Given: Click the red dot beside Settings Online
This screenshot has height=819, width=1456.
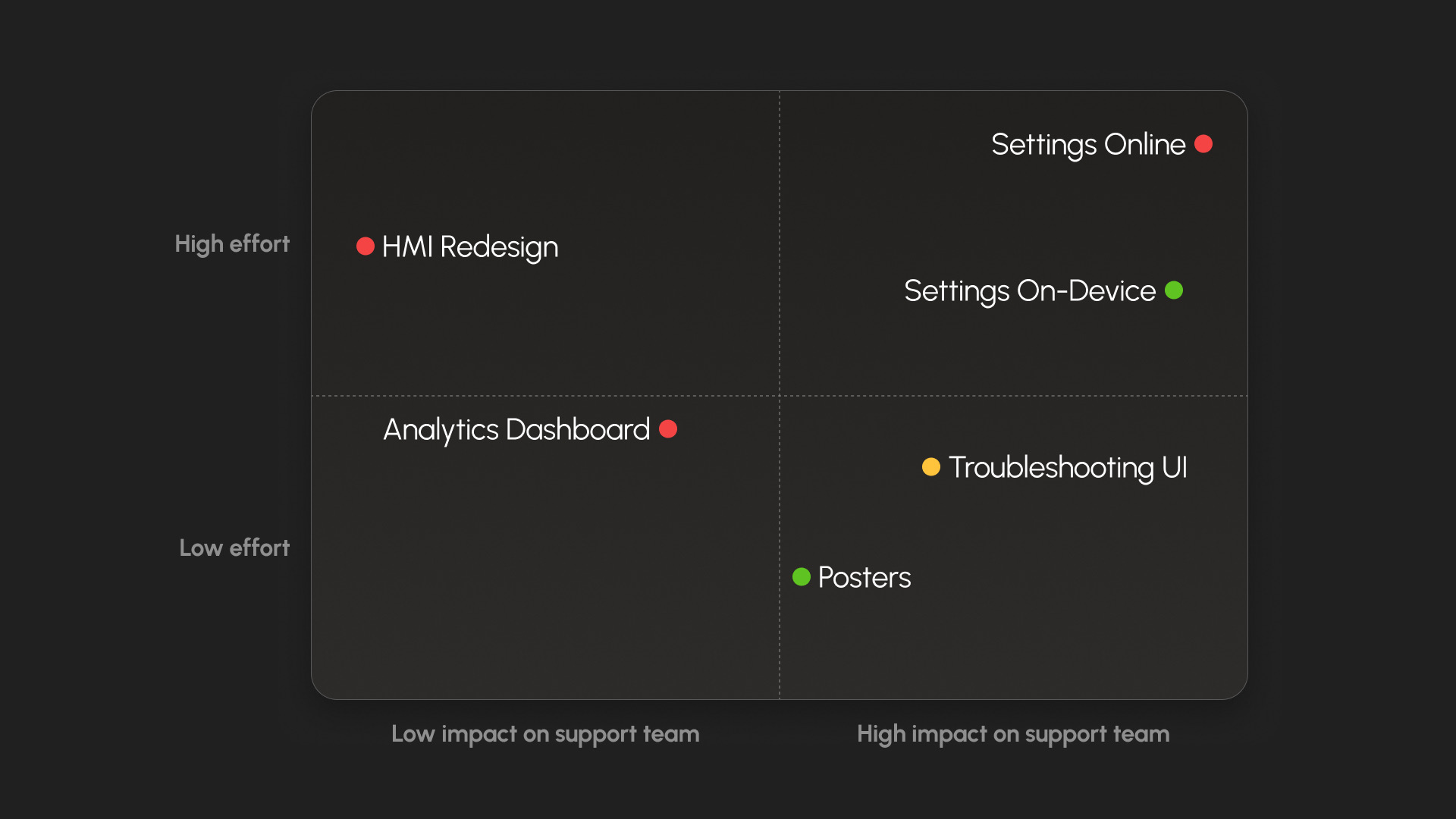Looking at the screenshot, I should tap(1203, 144).
